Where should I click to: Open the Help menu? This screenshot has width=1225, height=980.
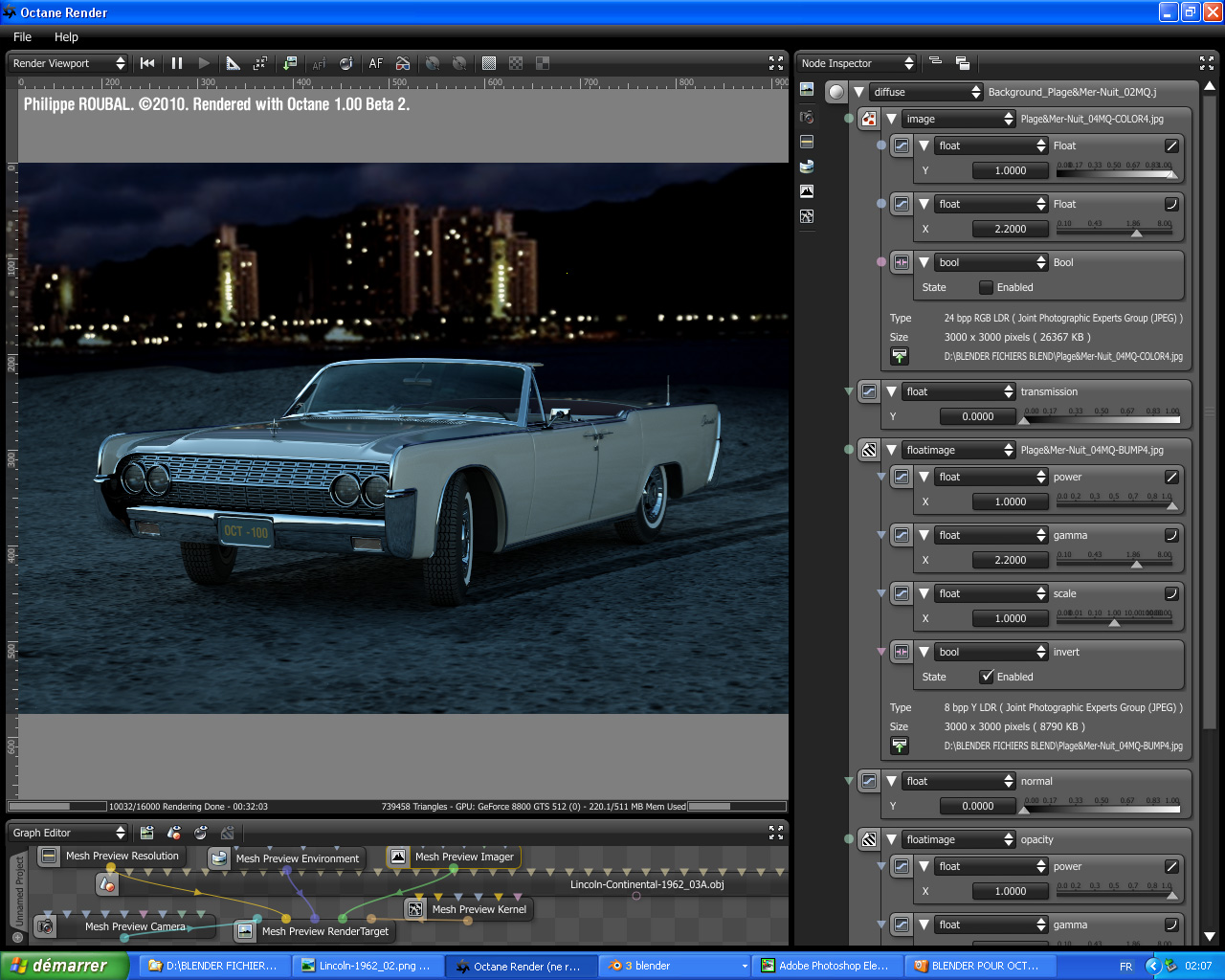click(x=66, y=36)
